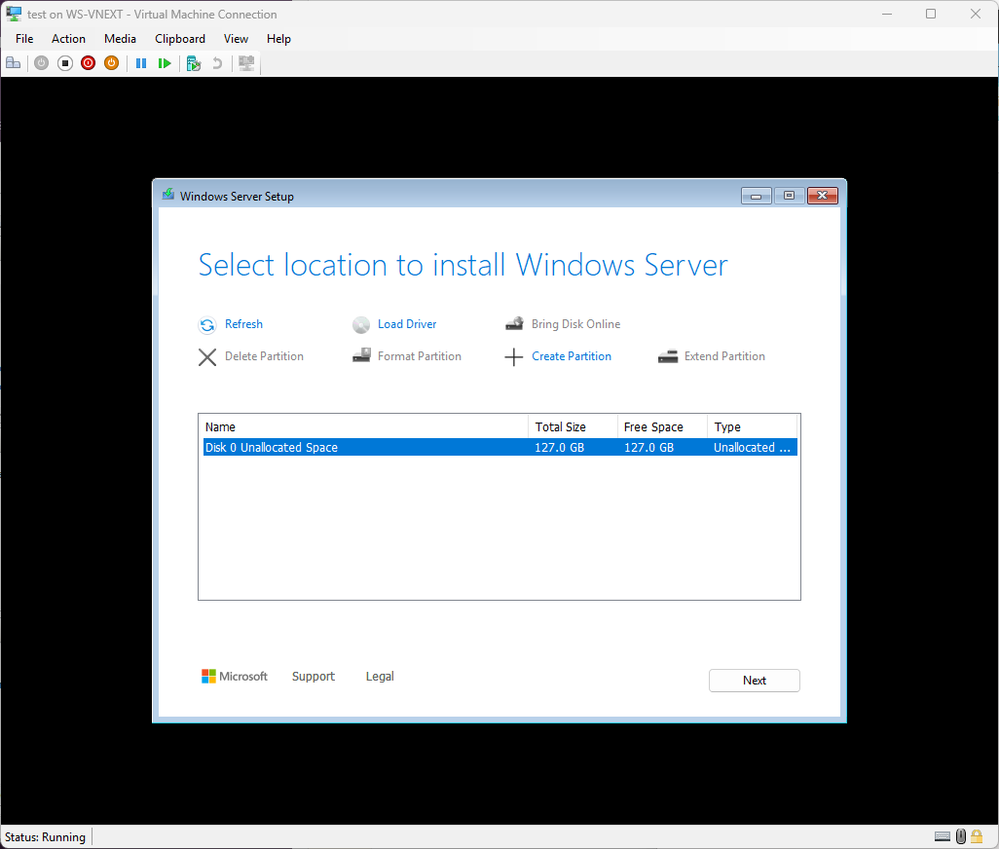Open the Action menu
The height and width of the screenshot is (849, 999).
pyautogui.click(x=68, y=39)
